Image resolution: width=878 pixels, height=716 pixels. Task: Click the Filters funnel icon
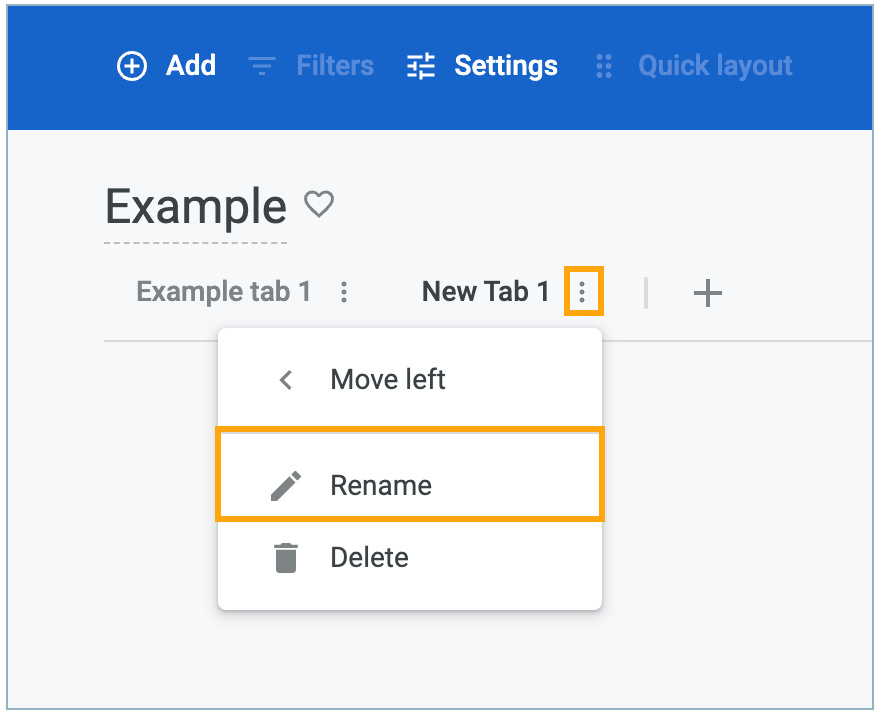click(262, 67)
